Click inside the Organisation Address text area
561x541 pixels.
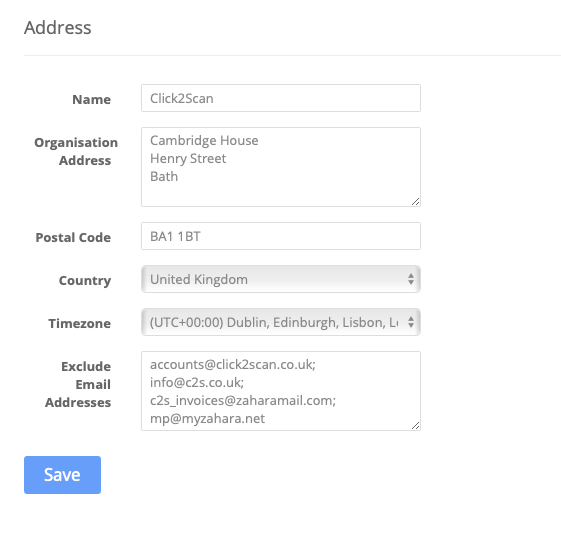(281, 167)
